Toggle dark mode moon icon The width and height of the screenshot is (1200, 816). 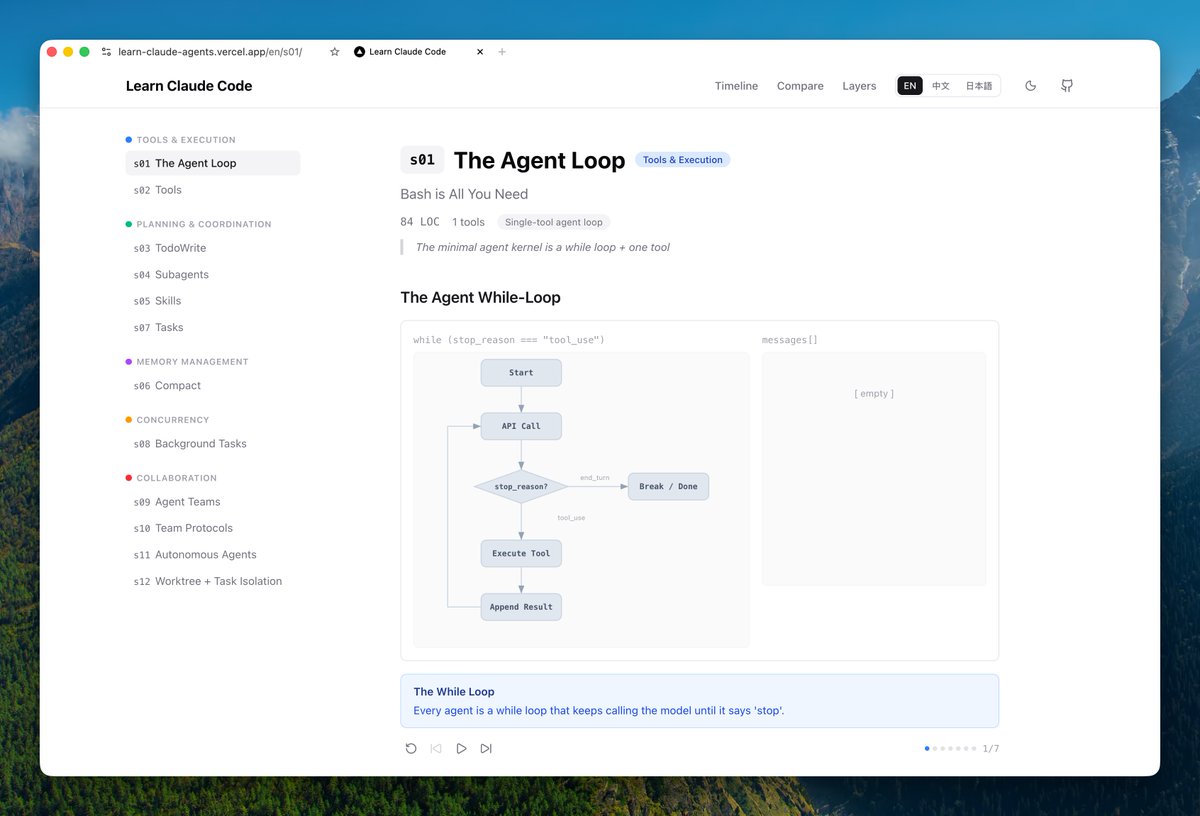[1031, 86]
